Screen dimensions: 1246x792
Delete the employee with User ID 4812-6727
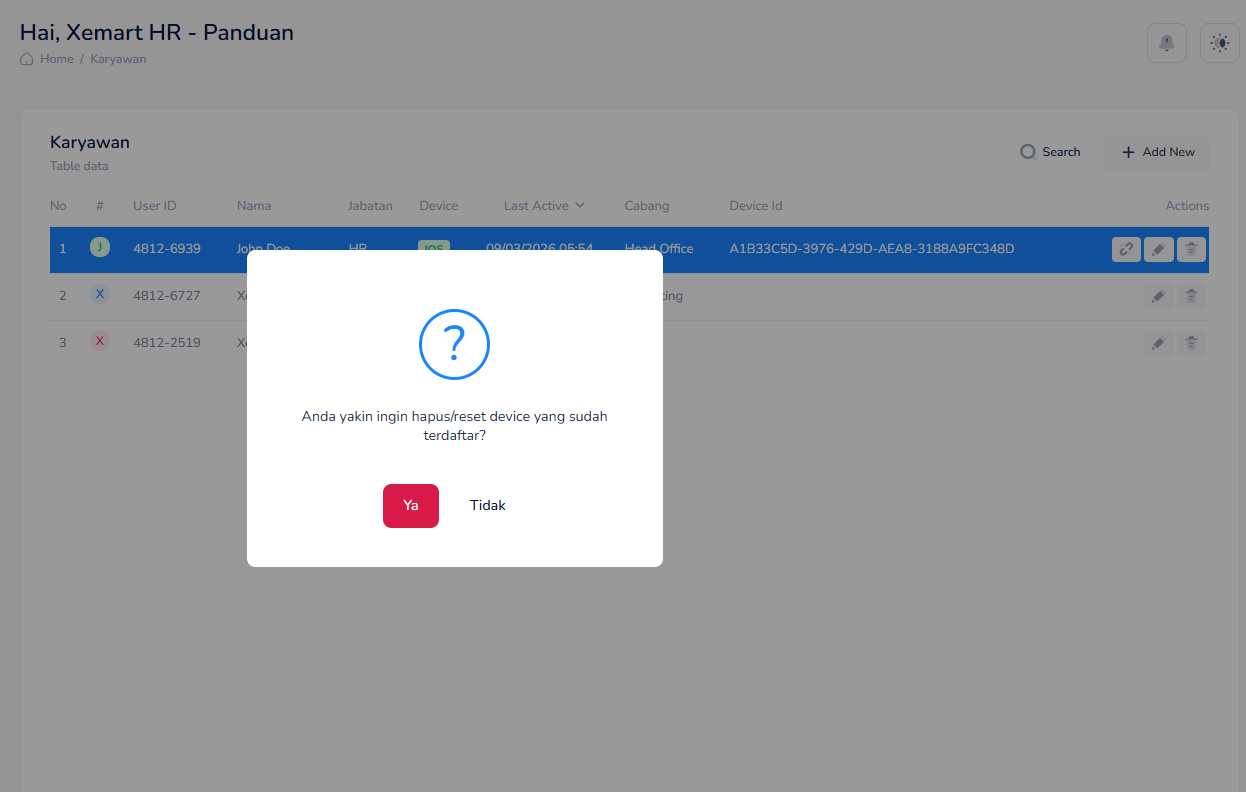coord(1191,296)
